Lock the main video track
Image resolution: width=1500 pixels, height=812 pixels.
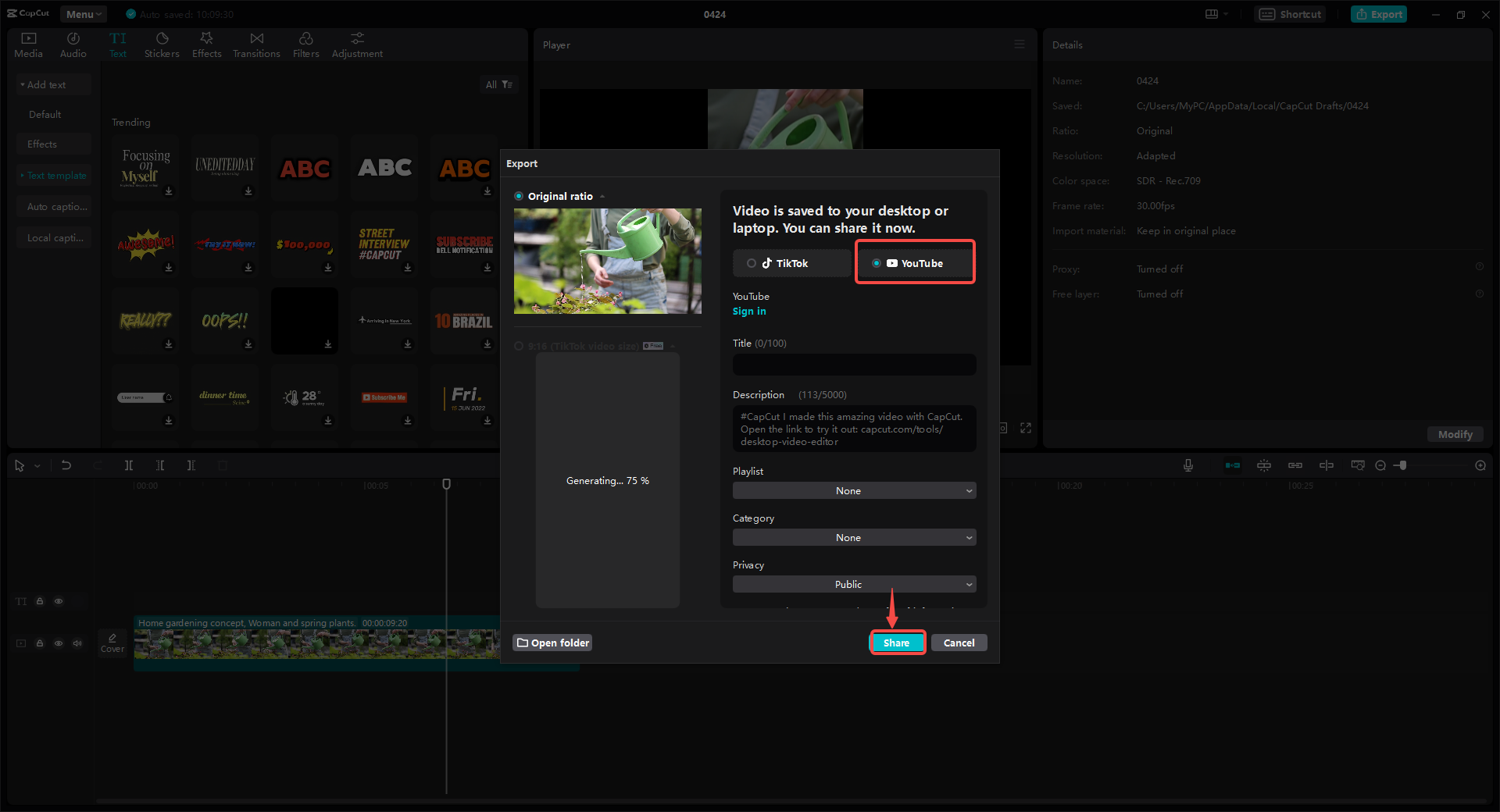pyautogui.click(x=40, y=643)
